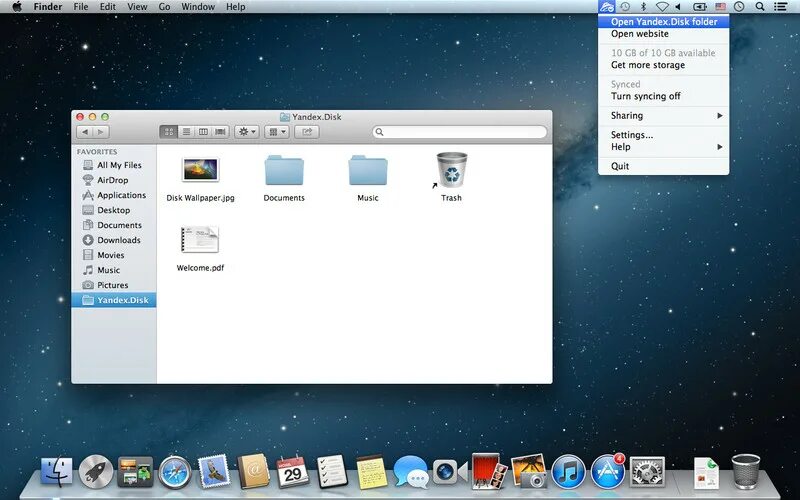Open the gear Action dropdown
This screenshot has width=800, height=500.
coord(247,132)
